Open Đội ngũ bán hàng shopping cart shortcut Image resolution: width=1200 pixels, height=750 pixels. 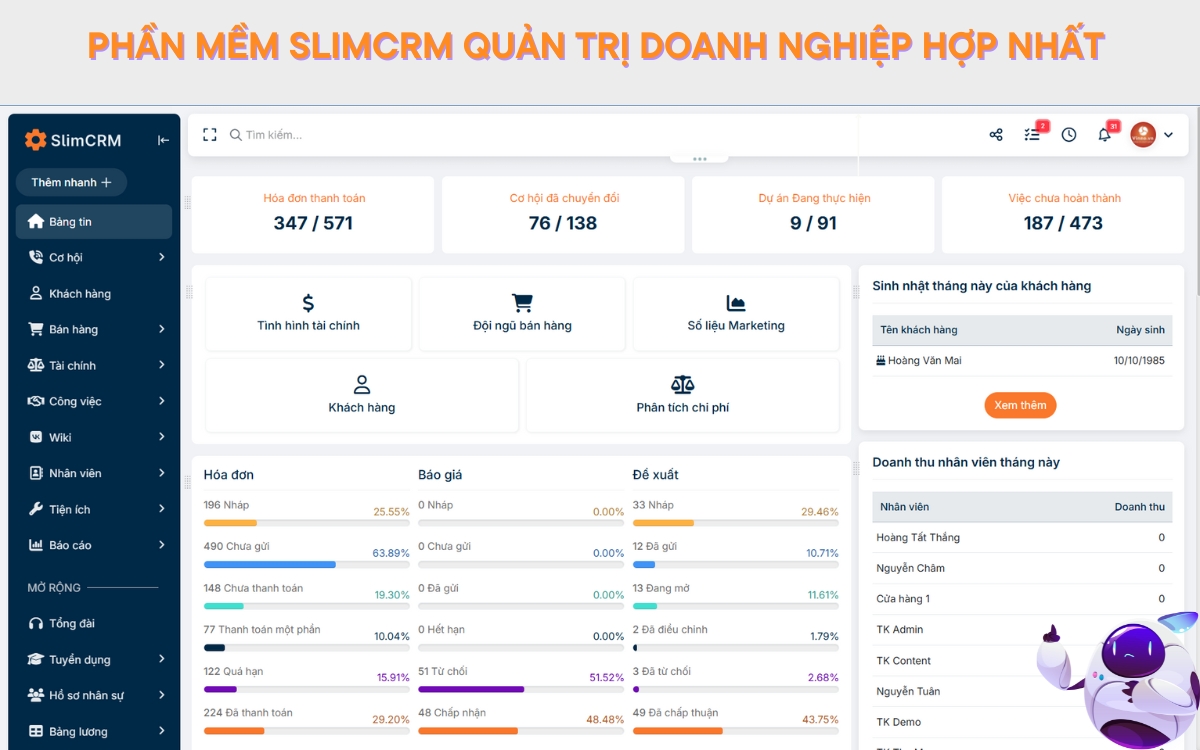click(x=521, y=302)
